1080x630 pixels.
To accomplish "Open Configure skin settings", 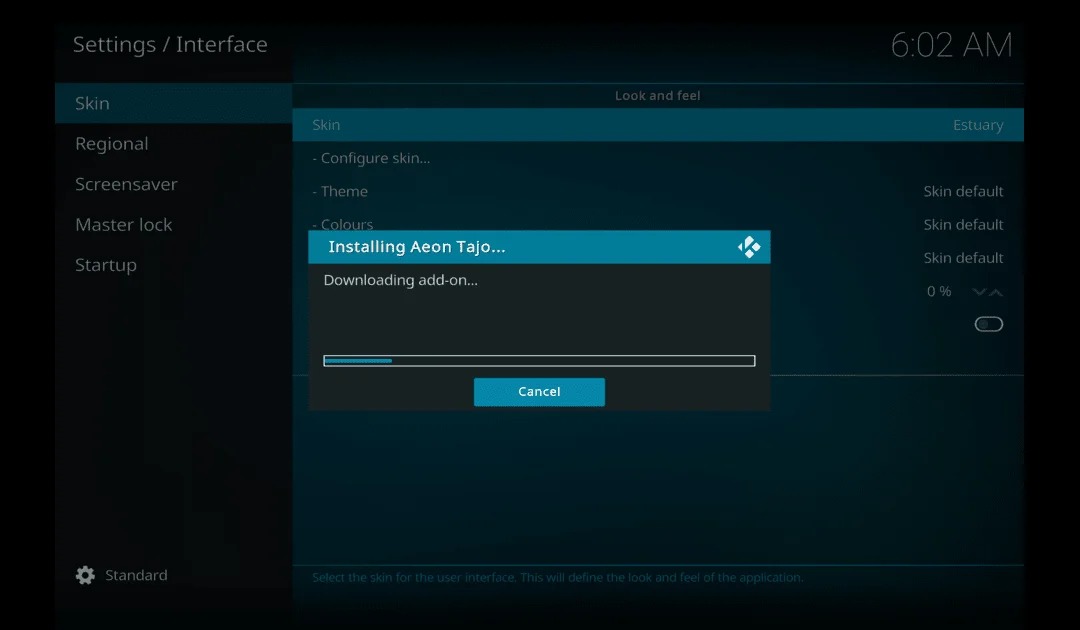I will coord(374,157).
